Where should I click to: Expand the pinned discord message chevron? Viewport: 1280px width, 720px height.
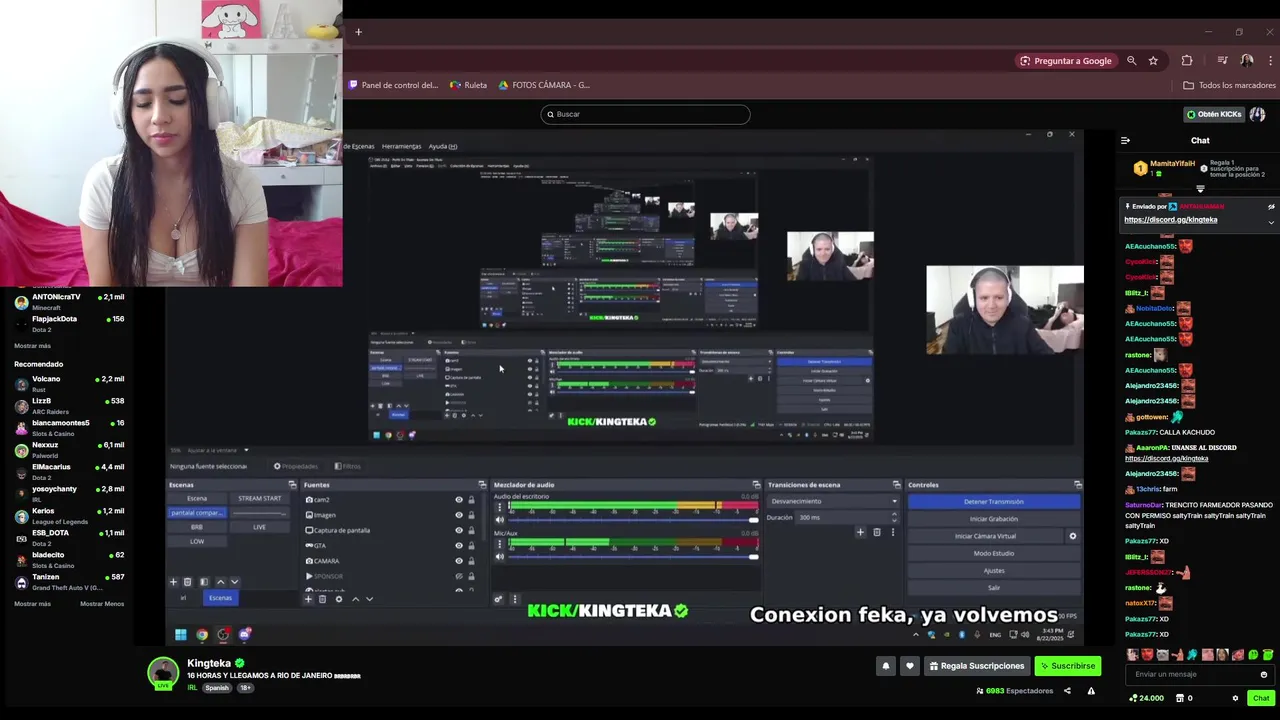coord(1271,221)
